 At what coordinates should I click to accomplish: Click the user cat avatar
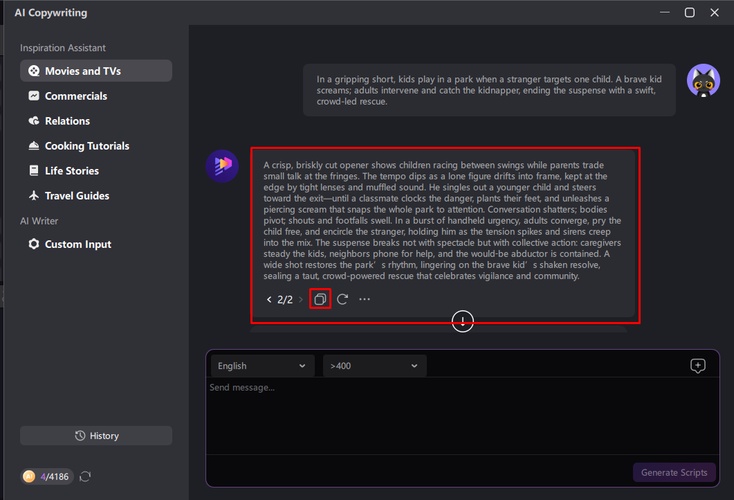703,81
